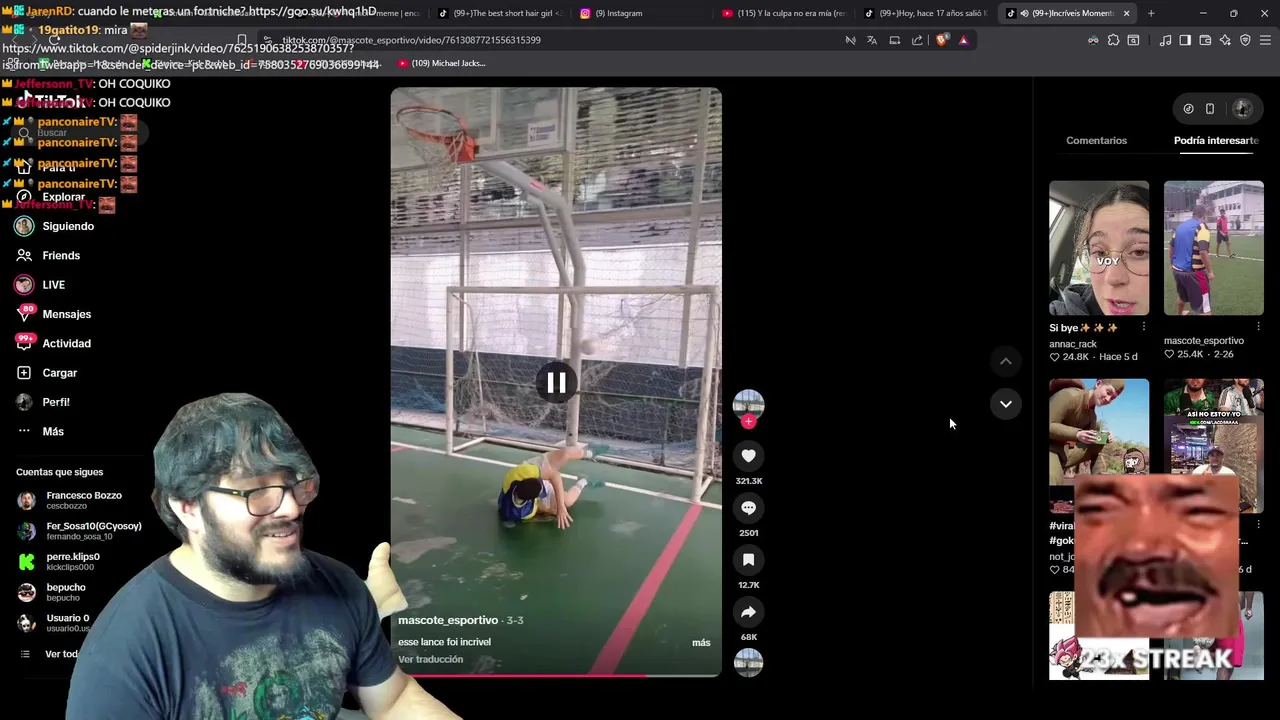The image size is (1280, 720).
Task: Open the spinning sound disc below share
Action: pyautogui.click(x=748, y=662)
